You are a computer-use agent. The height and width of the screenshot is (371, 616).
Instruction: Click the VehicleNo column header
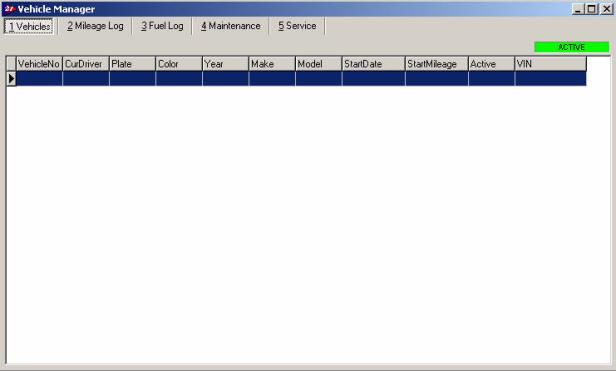39,64
